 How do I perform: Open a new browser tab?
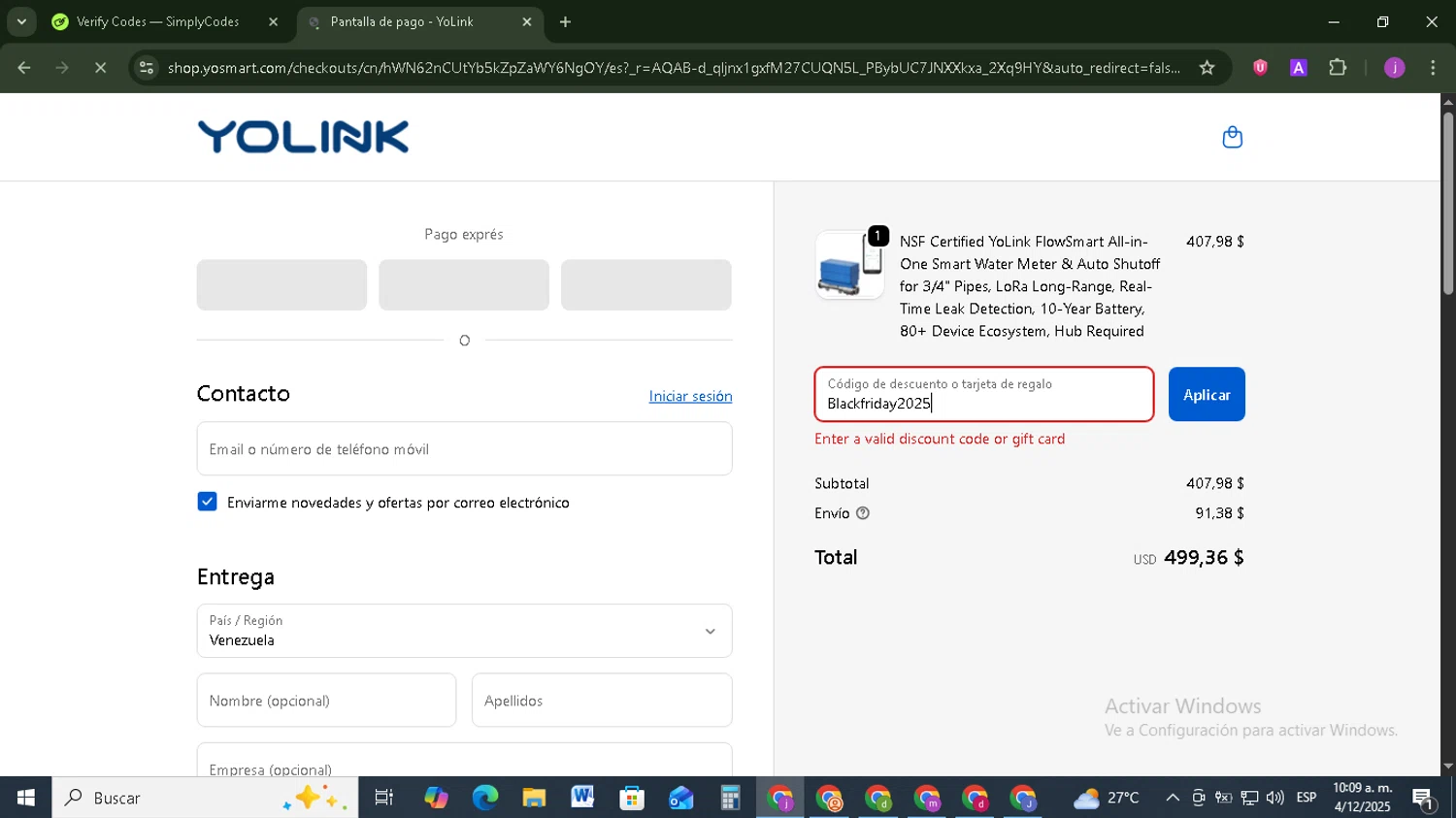point(565,21)
